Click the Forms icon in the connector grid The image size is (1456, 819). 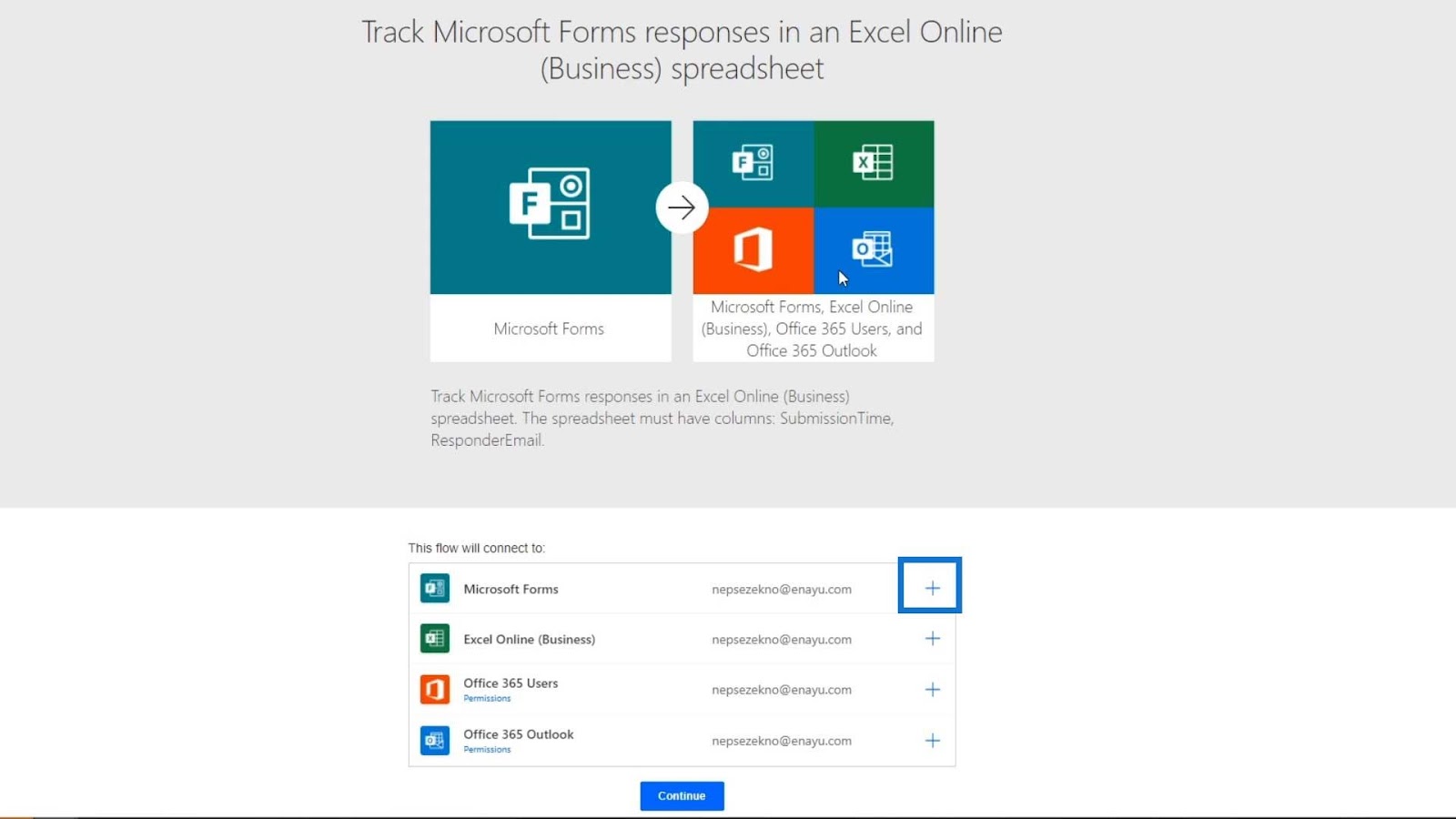(753, 163)
